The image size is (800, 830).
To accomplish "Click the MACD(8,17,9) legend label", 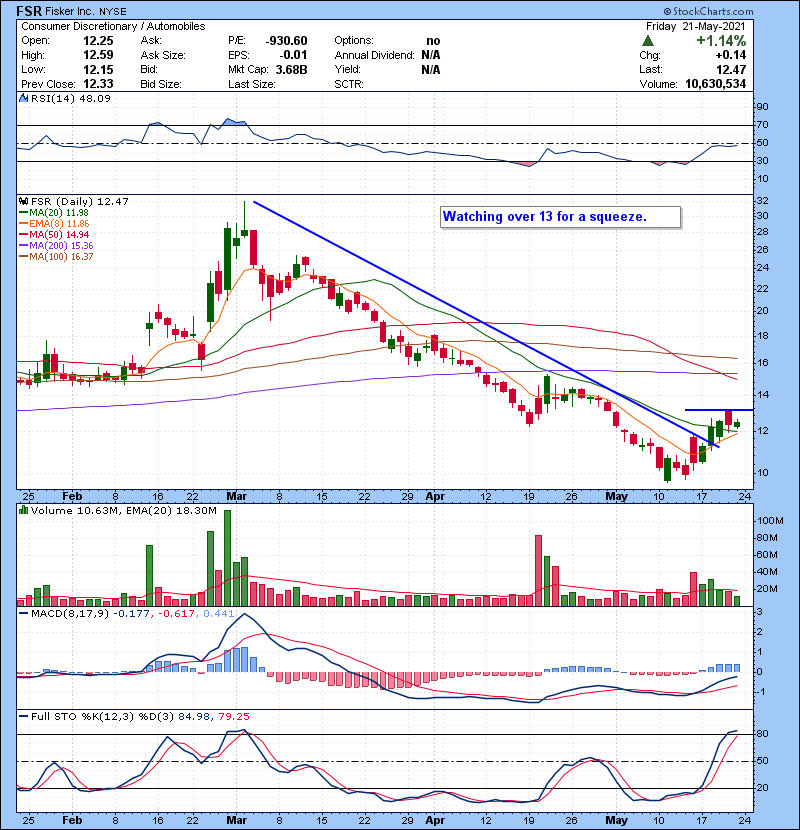I will (x=70, y=614).
